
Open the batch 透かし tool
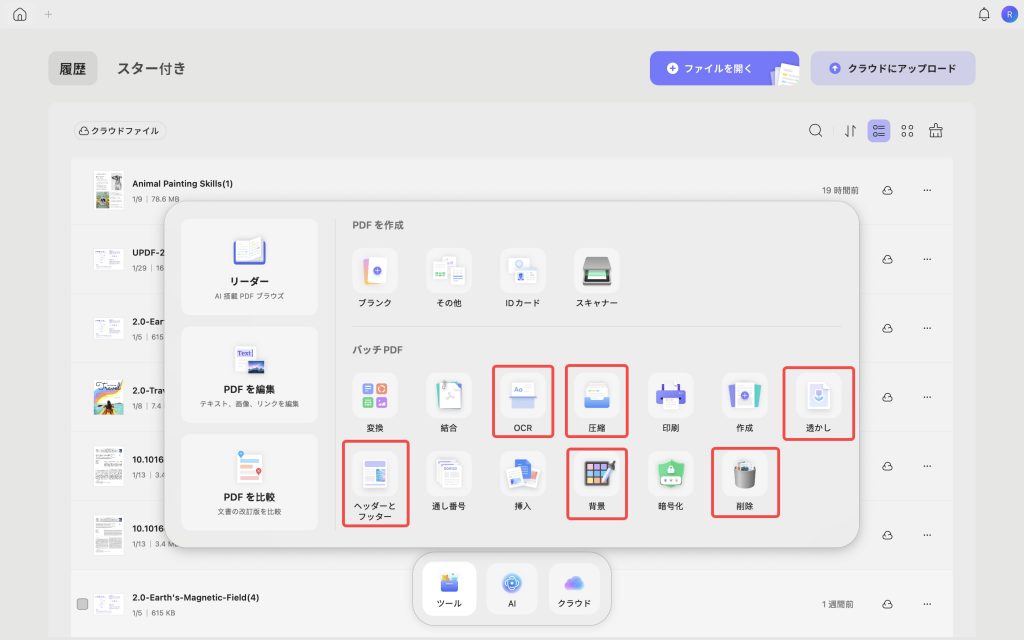pos(818,403)
